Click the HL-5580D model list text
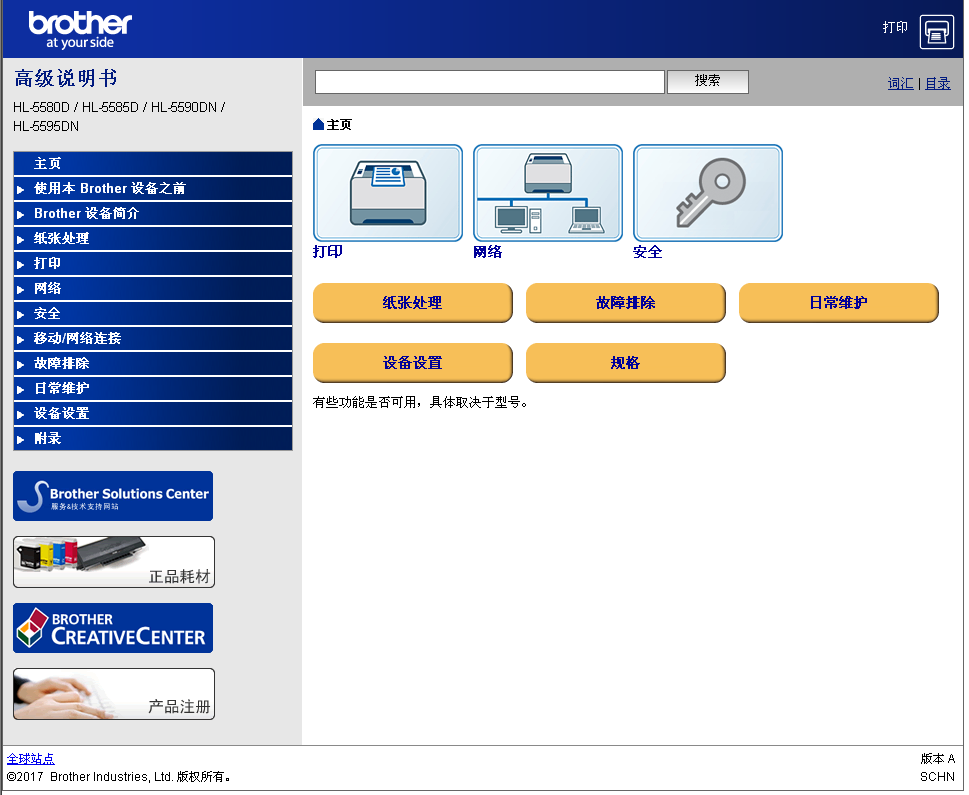This screenshot has width=969, height=795. 119,116
